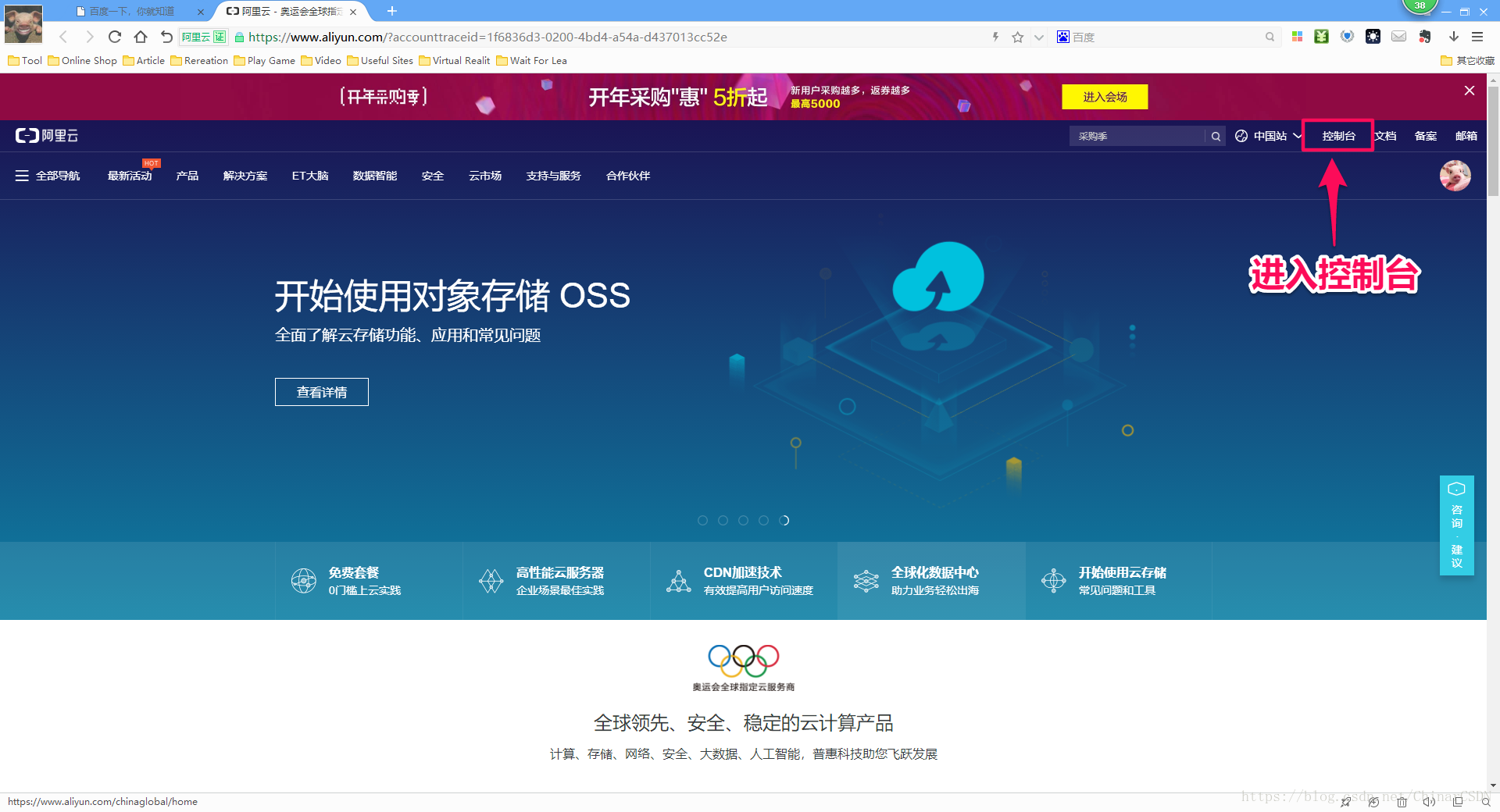Open the 邮箱 link
Viewport: 1500px width, 812px height.
pos(1466,136)
